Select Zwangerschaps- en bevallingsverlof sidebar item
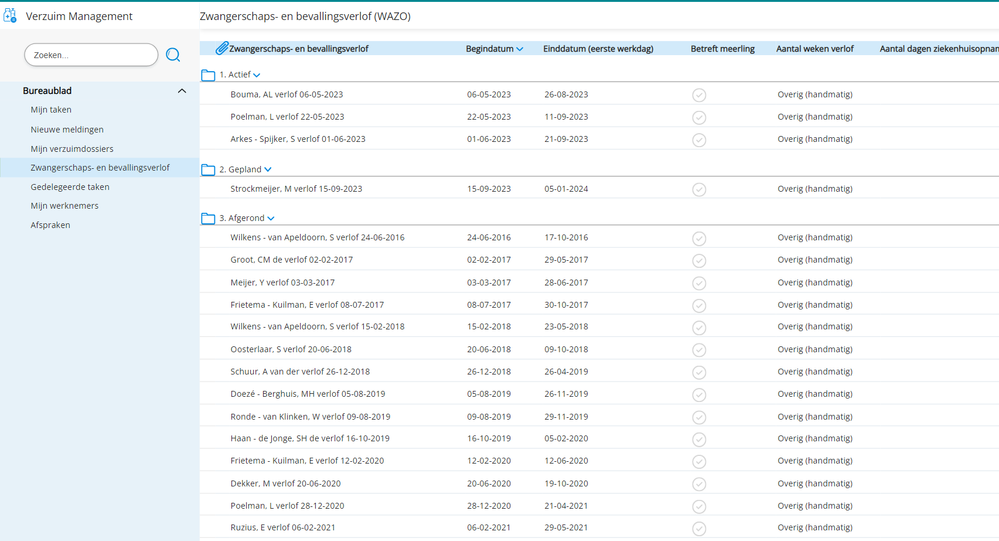999x541 pixels. tap(100, 168)
